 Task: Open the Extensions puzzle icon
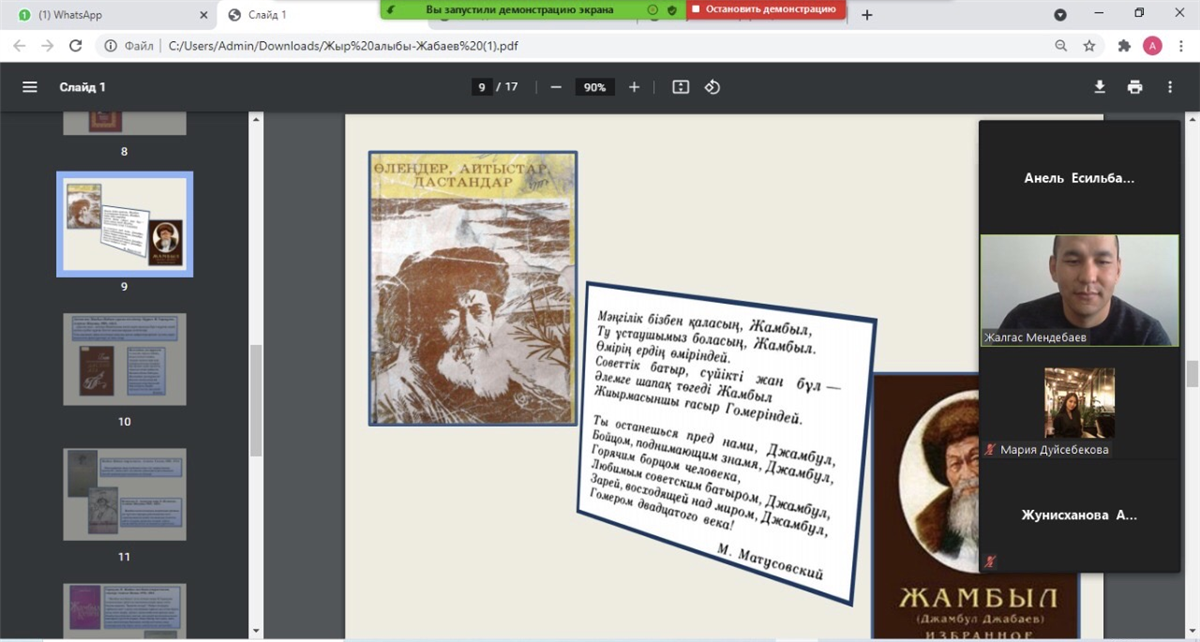click(1124, 46)
